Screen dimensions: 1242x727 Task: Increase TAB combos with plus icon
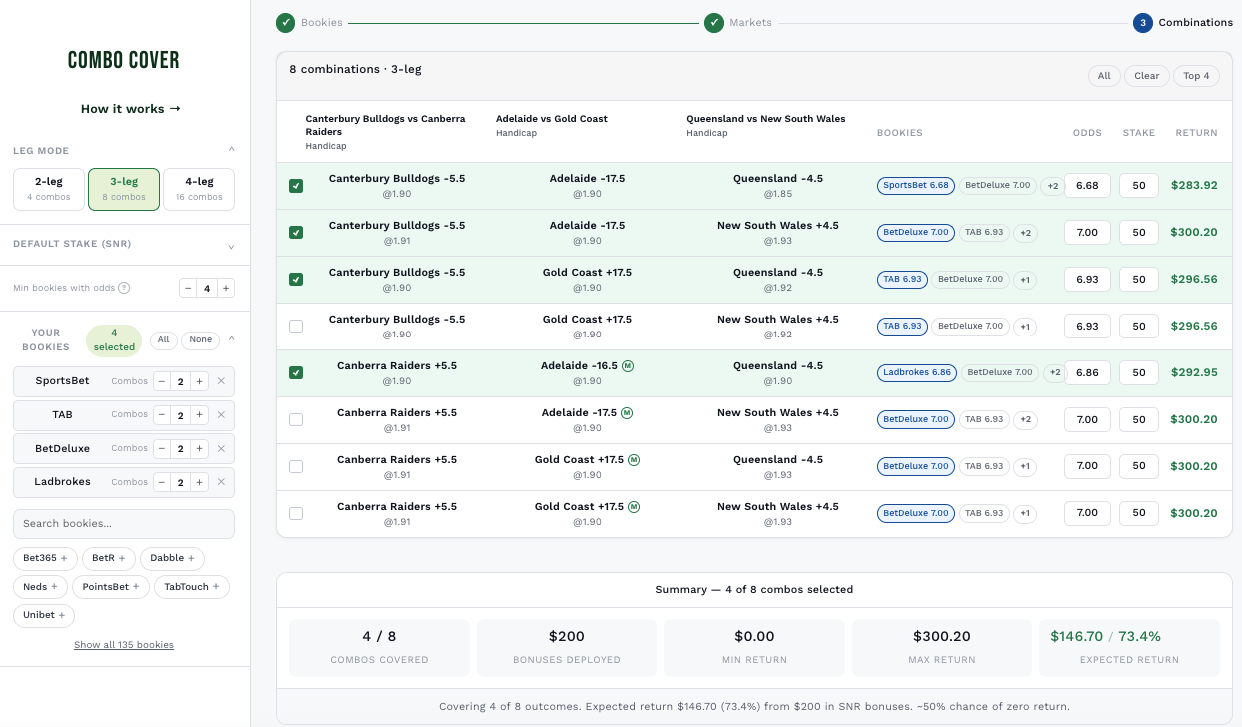click(x=200, y=415)
